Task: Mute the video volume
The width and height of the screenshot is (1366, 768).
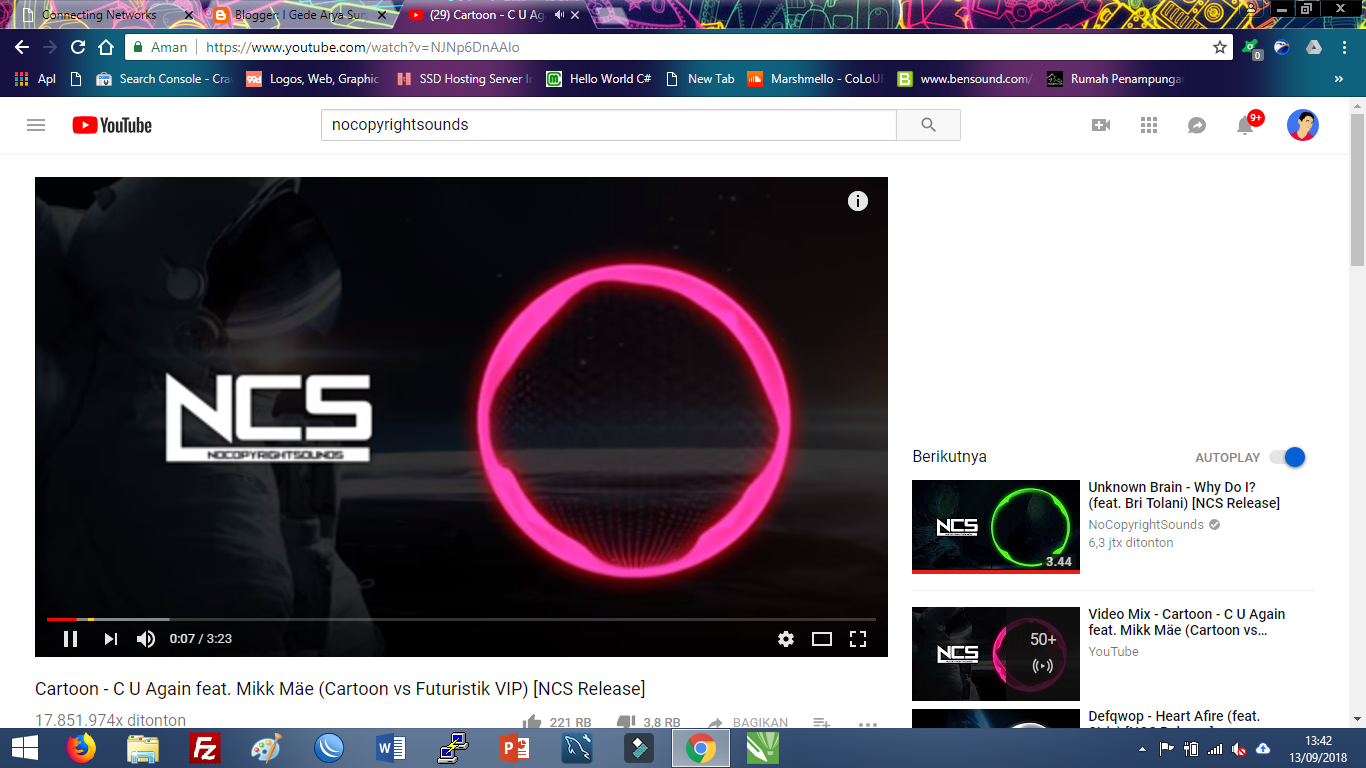Action: tap(146, 639)
